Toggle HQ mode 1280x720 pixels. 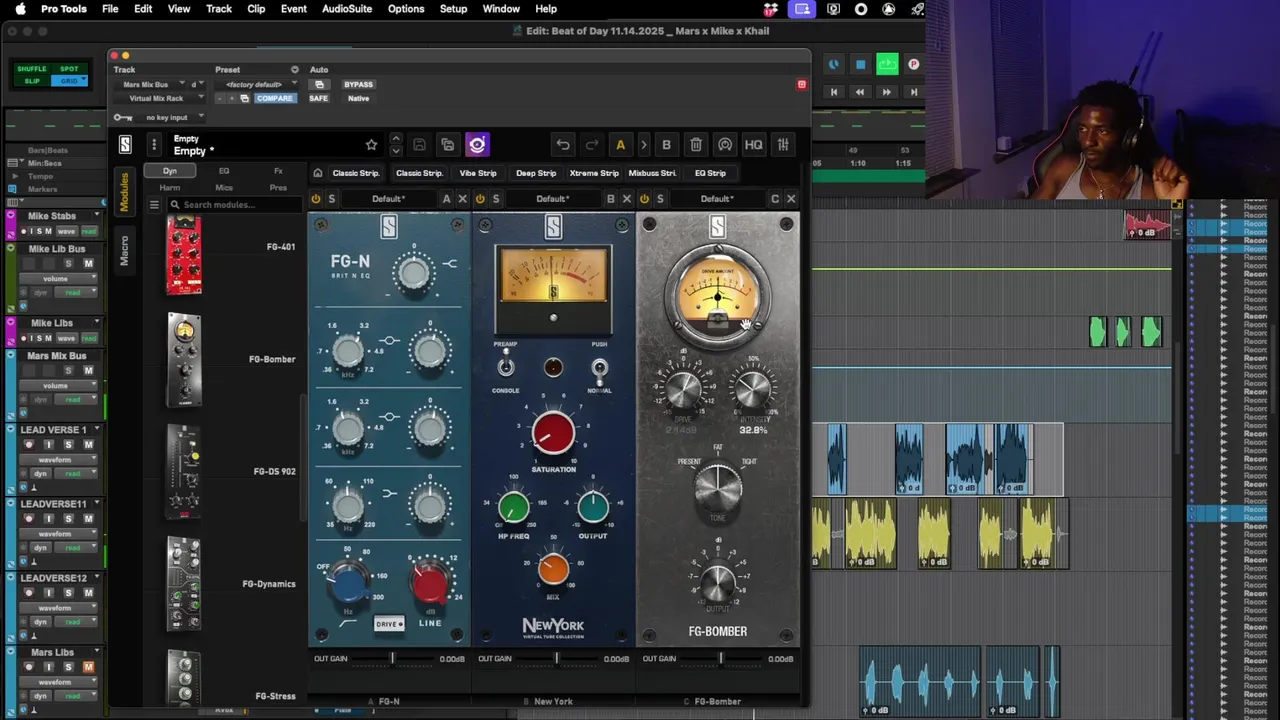click(x=753, y=145)
